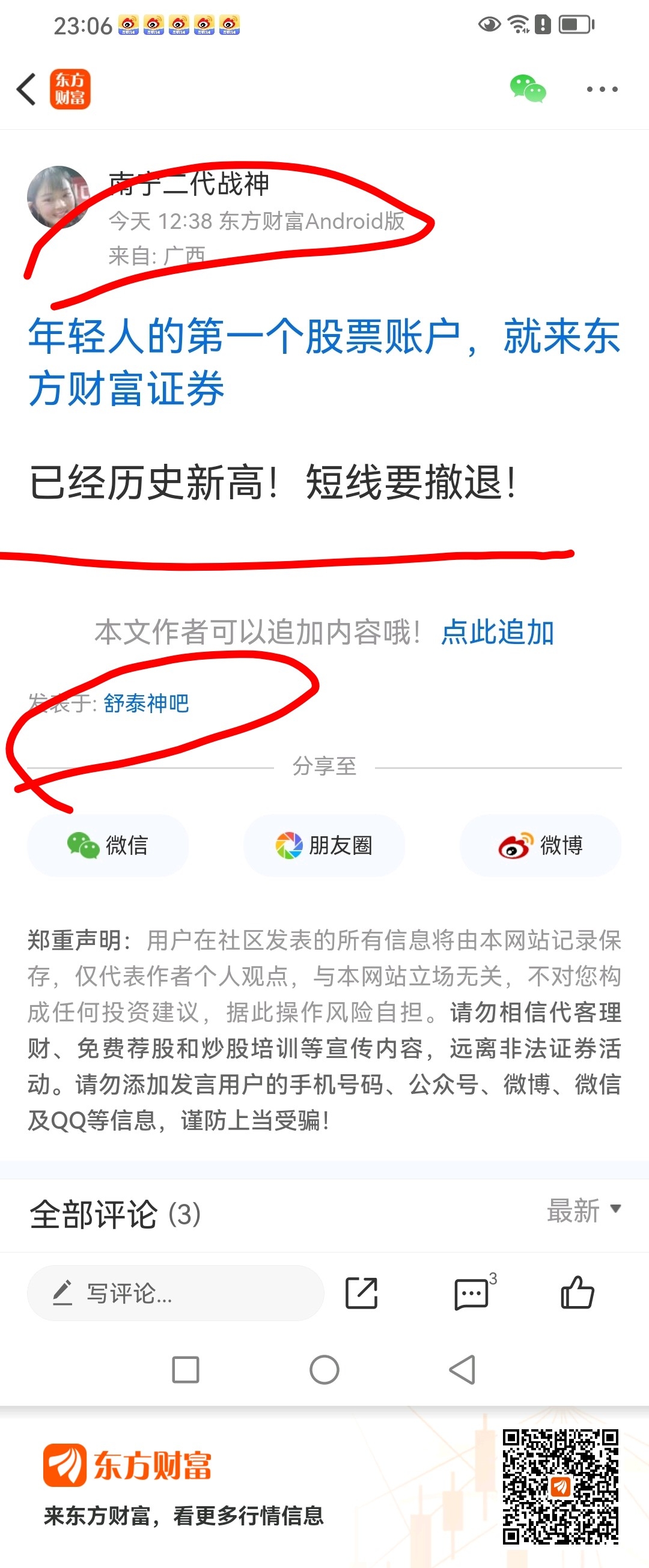This screenshot has height=1568, width=649.
Task: Share via the green WeChat icon in header
Action: click(x=528, y=89)
